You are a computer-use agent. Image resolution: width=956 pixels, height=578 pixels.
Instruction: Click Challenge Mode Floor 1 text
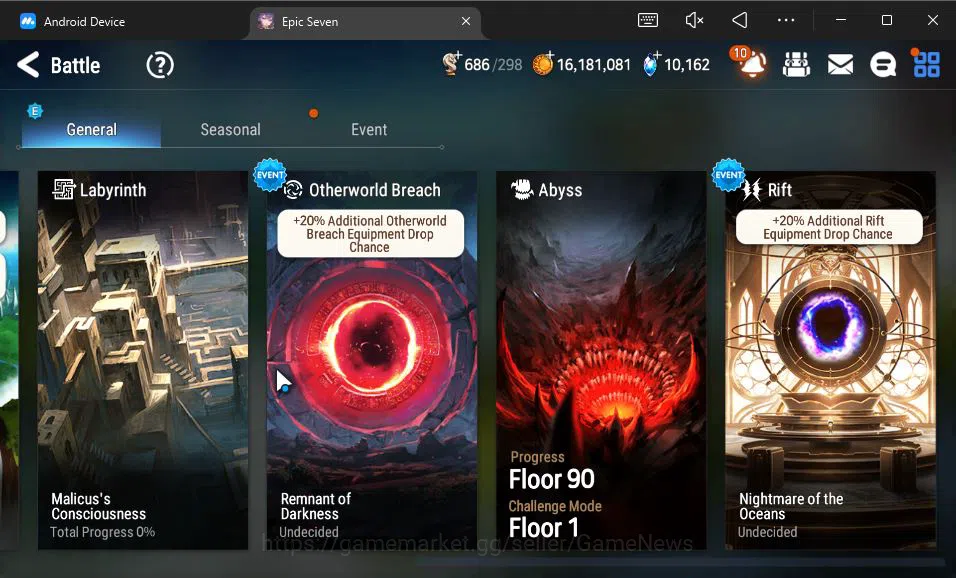(555, 519)
